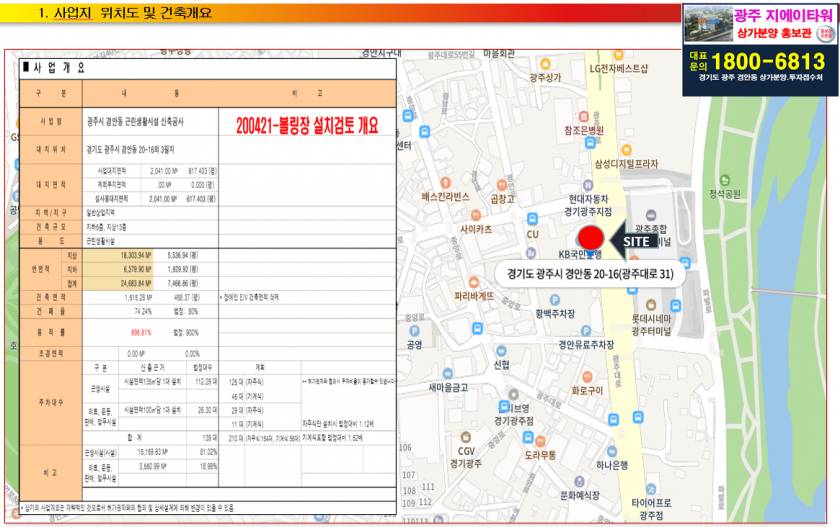The width and height of the screenshot is (840, 527).
Task: Click the 1800-6813 phone number
Action: (x=768, y=61)
